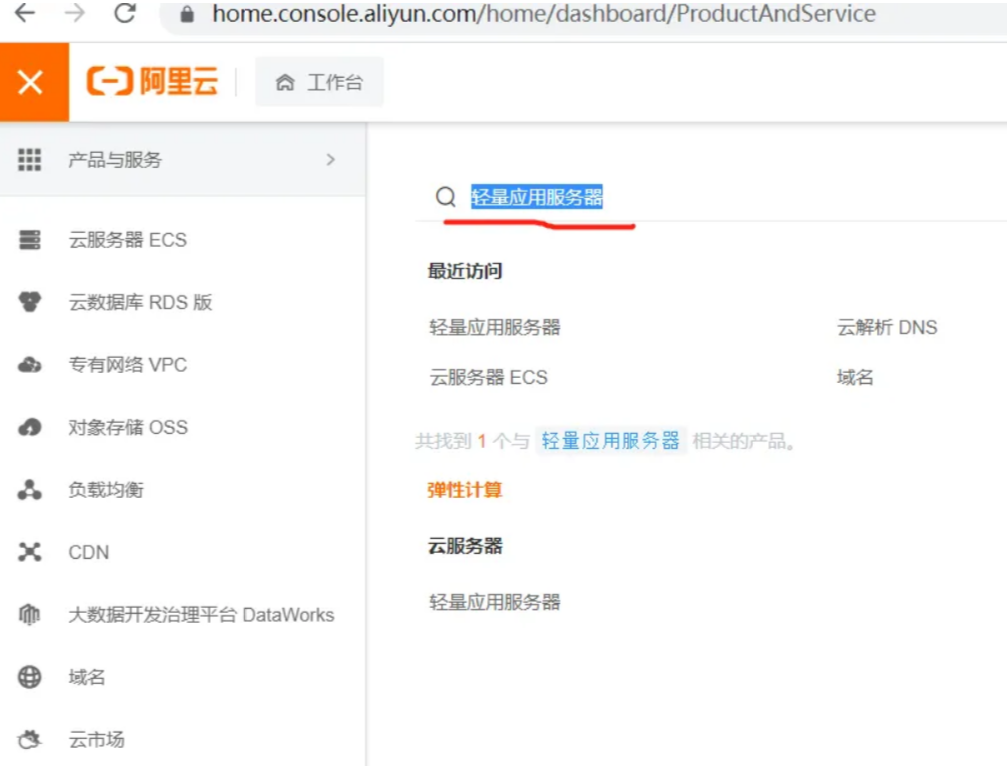Open 云服务器 ECS in the sidebar

(127, 239)
